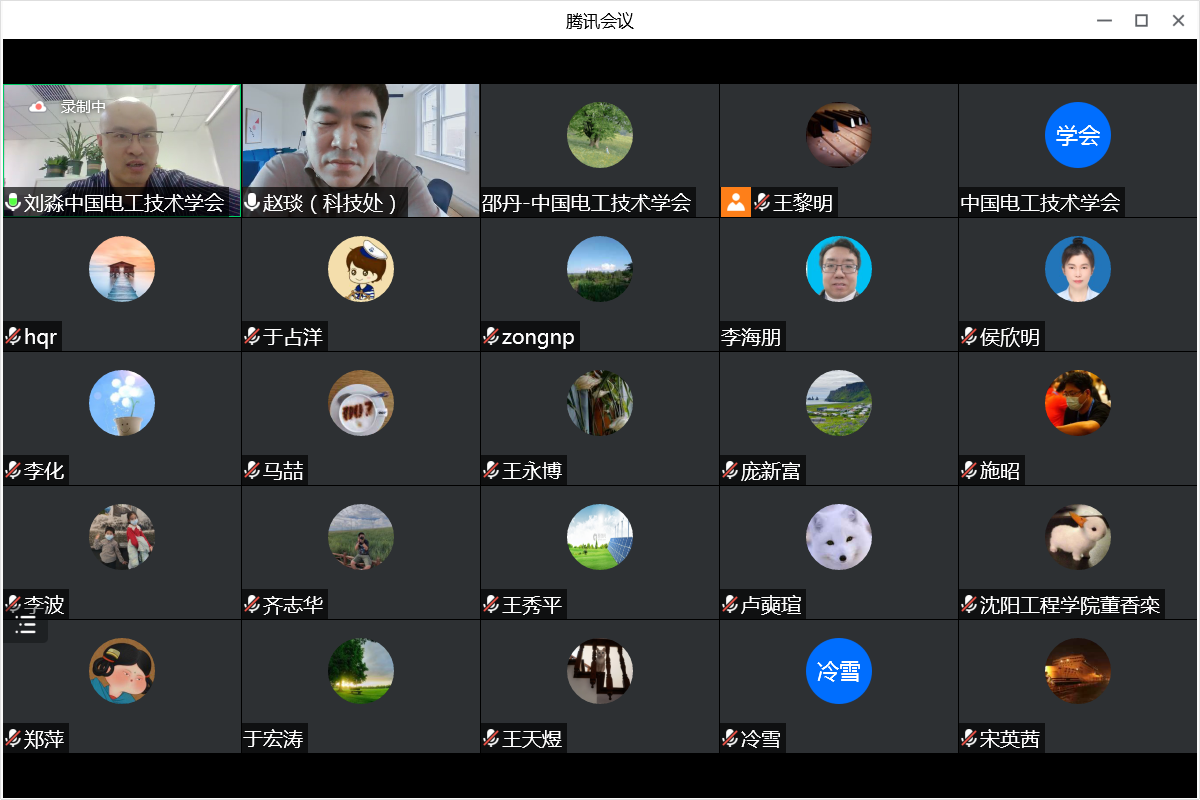Click the orange host badge beside 王黎明

(x=735, y=203)
